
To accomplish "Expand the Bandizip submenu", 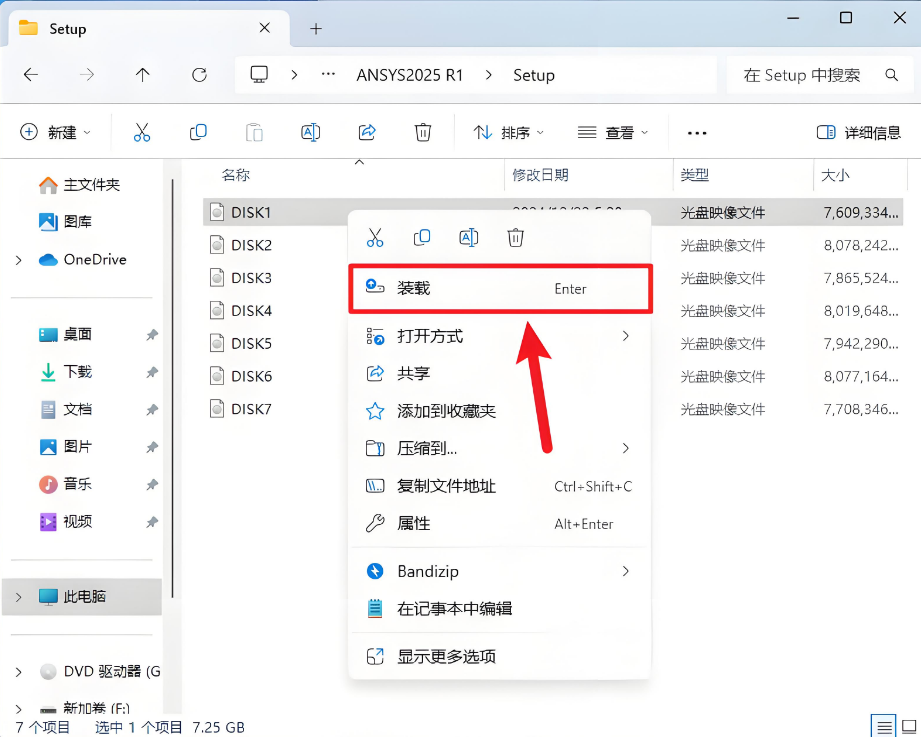I will 626,571.
